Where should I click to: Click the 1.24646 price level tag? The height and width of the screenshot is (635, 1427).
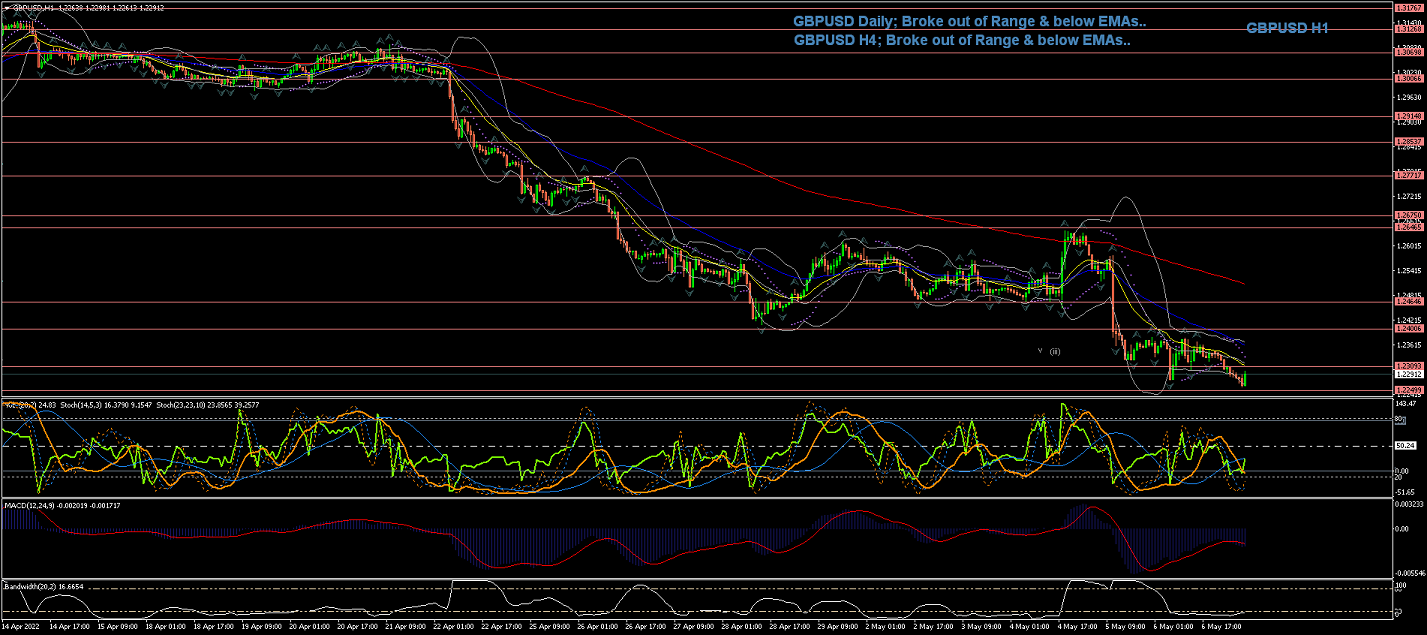(x=1408, y=301)
